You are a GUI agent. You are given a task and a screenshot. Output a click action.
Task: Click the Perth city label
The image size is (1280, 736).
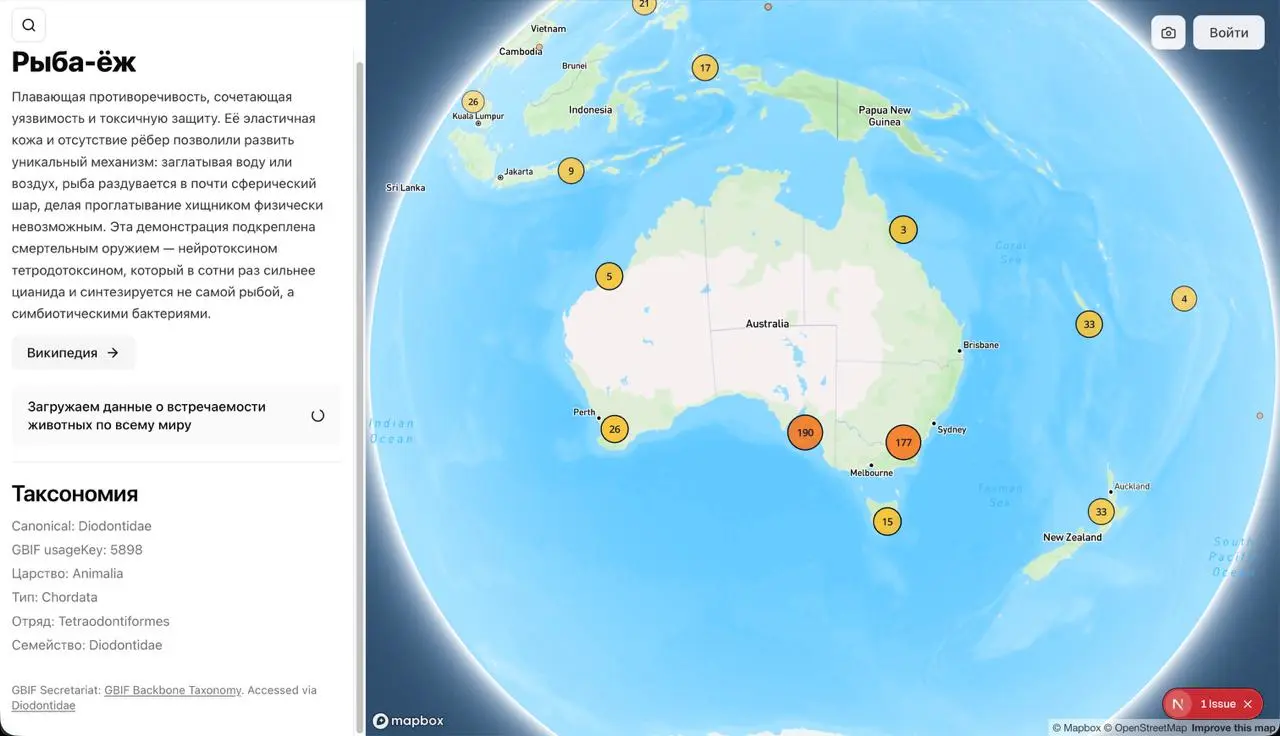(x=584, y=412)
